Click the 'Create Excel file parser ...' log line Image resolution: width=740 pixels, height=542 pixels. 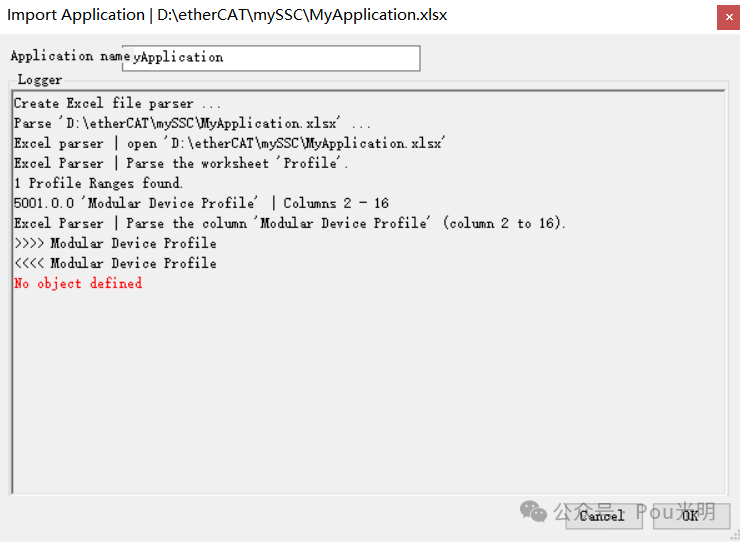[117, 103]
